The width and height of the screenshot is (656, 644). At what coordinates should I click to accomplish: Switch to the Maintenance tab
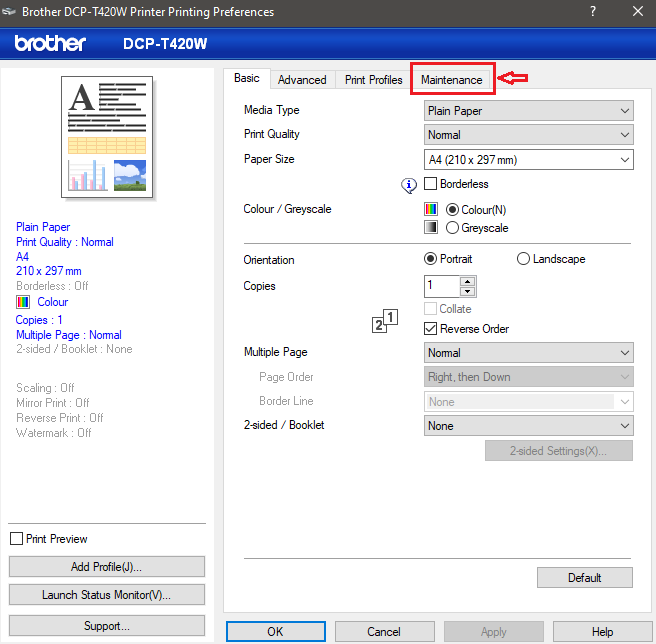pos(452,80)
